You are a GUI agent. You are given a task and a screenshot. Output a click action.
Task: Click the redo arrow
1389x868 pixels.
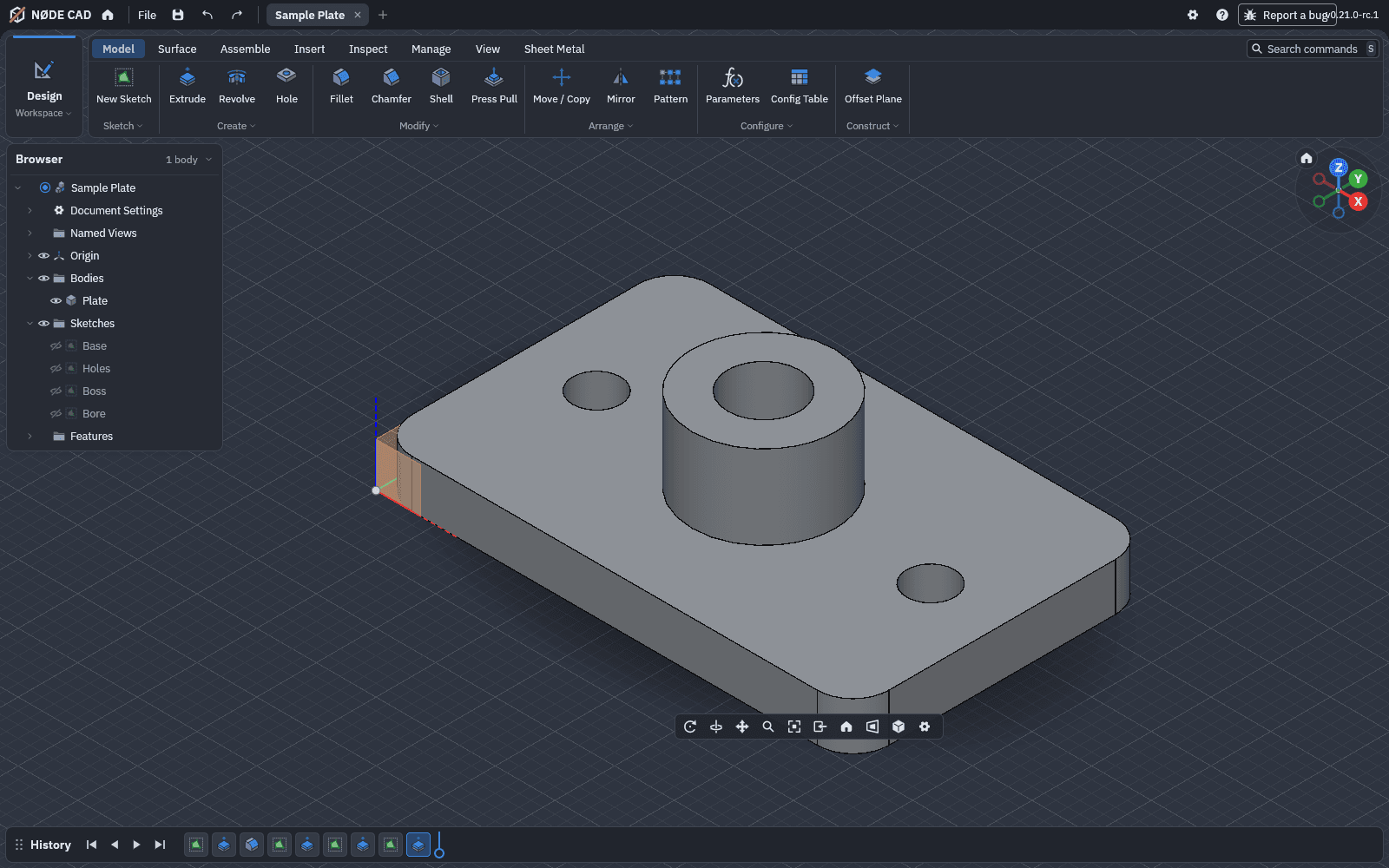(237, 15)
